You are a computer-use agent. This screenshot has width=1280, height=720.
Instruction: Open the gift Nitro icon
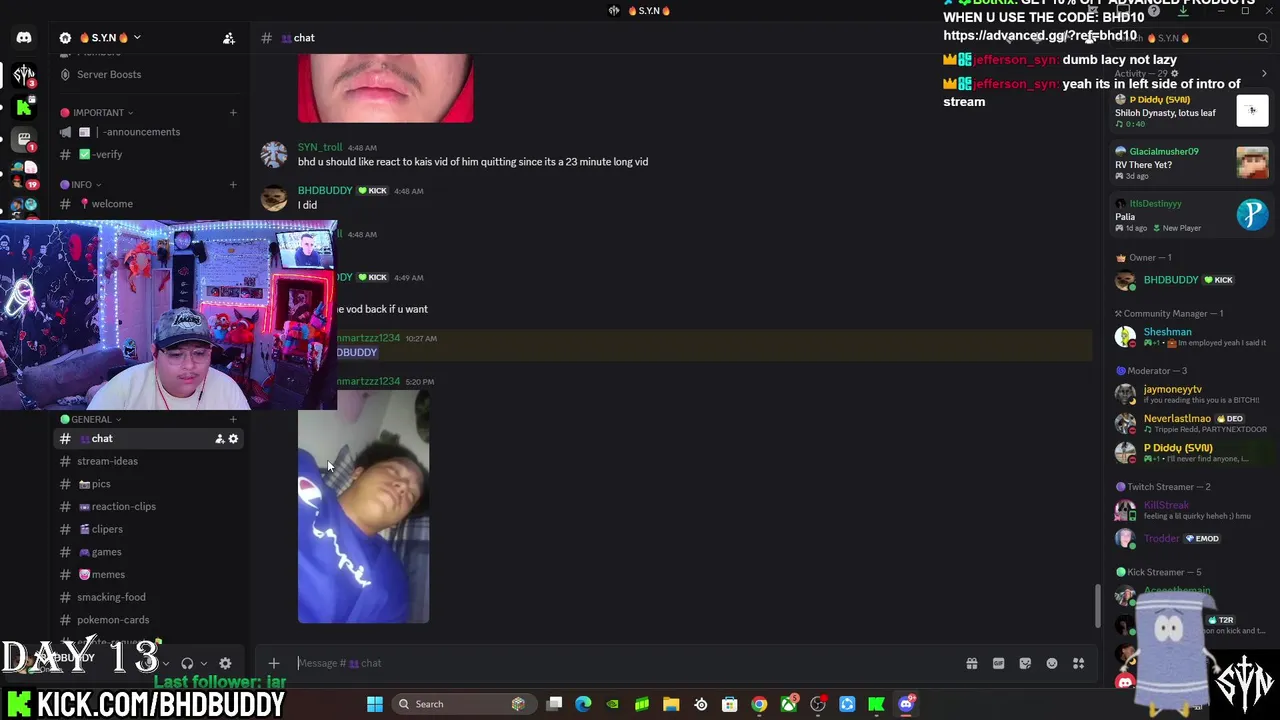click(972, 663)
